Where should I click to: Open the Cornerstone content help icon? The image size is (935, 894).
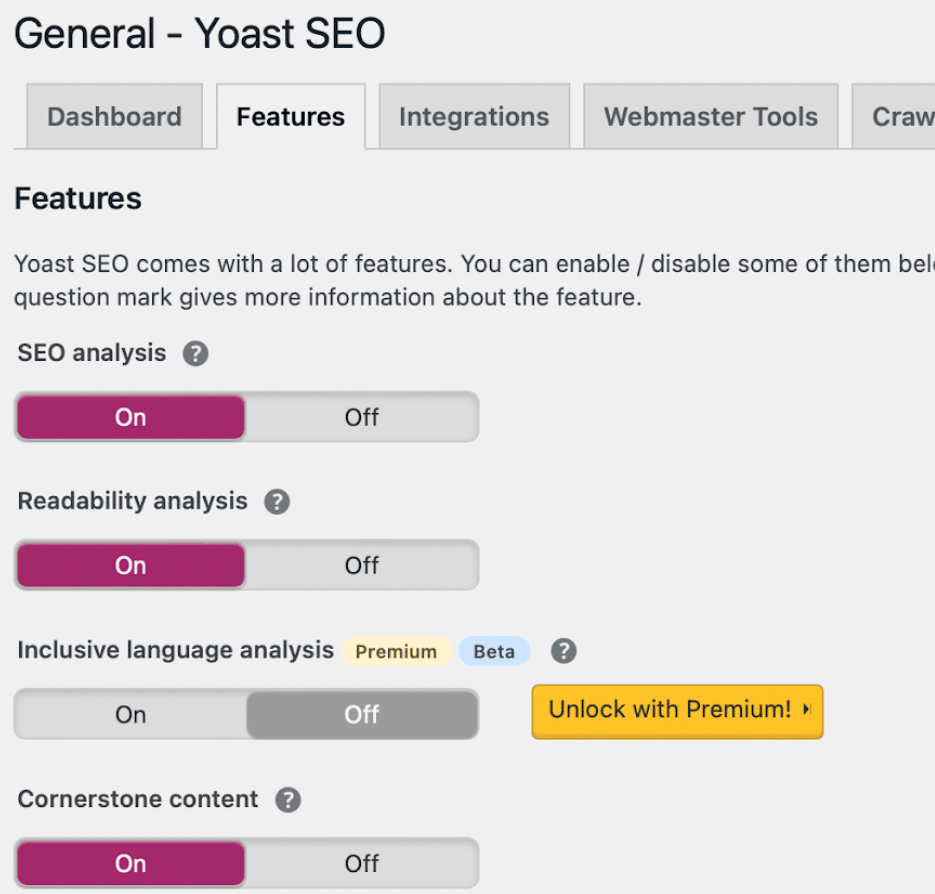pos(289,799)
